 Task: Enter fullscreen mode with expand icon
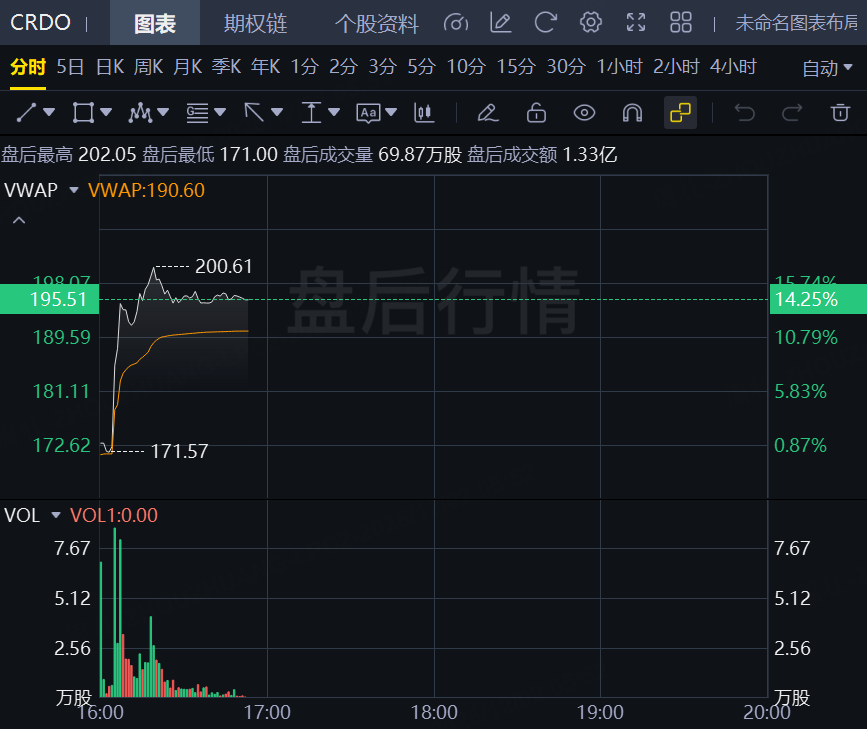[636, 22]
